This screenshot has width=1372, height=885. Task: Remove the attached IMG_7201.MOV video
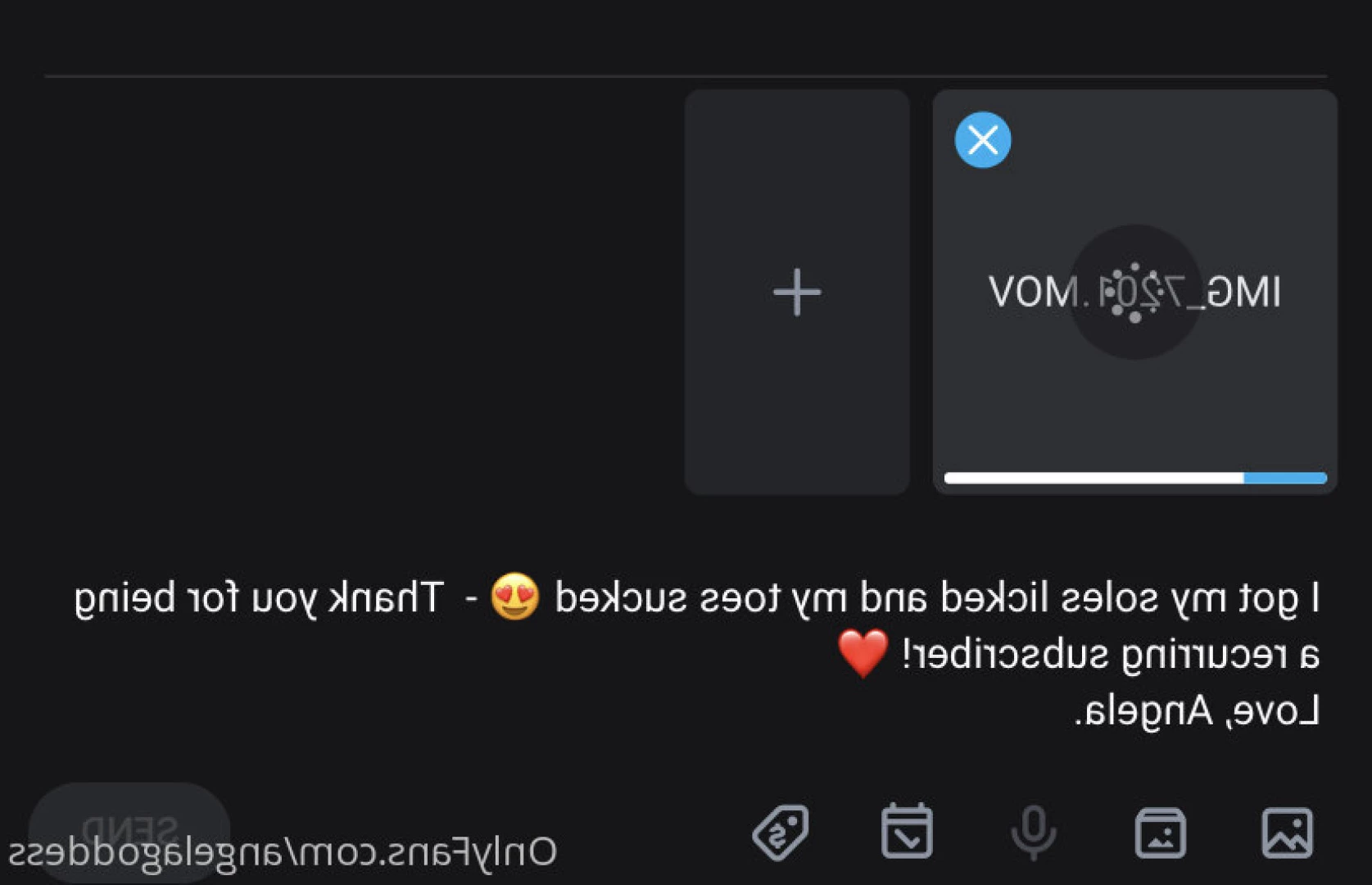(x=982, y=140)
